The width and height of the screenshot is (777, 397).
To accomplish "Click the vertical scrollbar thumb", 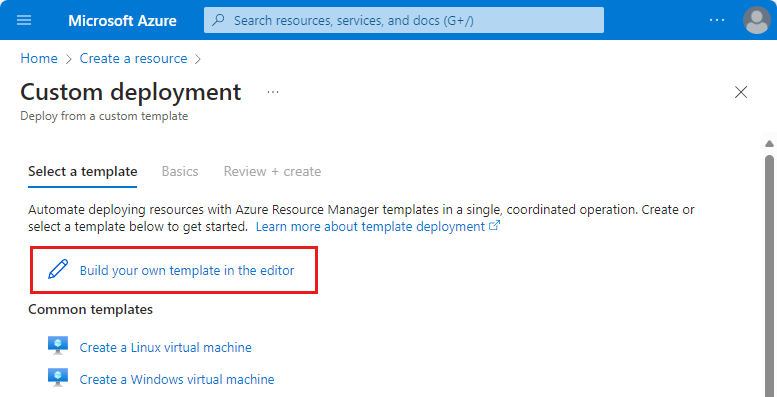I will (x=769, y=275).
